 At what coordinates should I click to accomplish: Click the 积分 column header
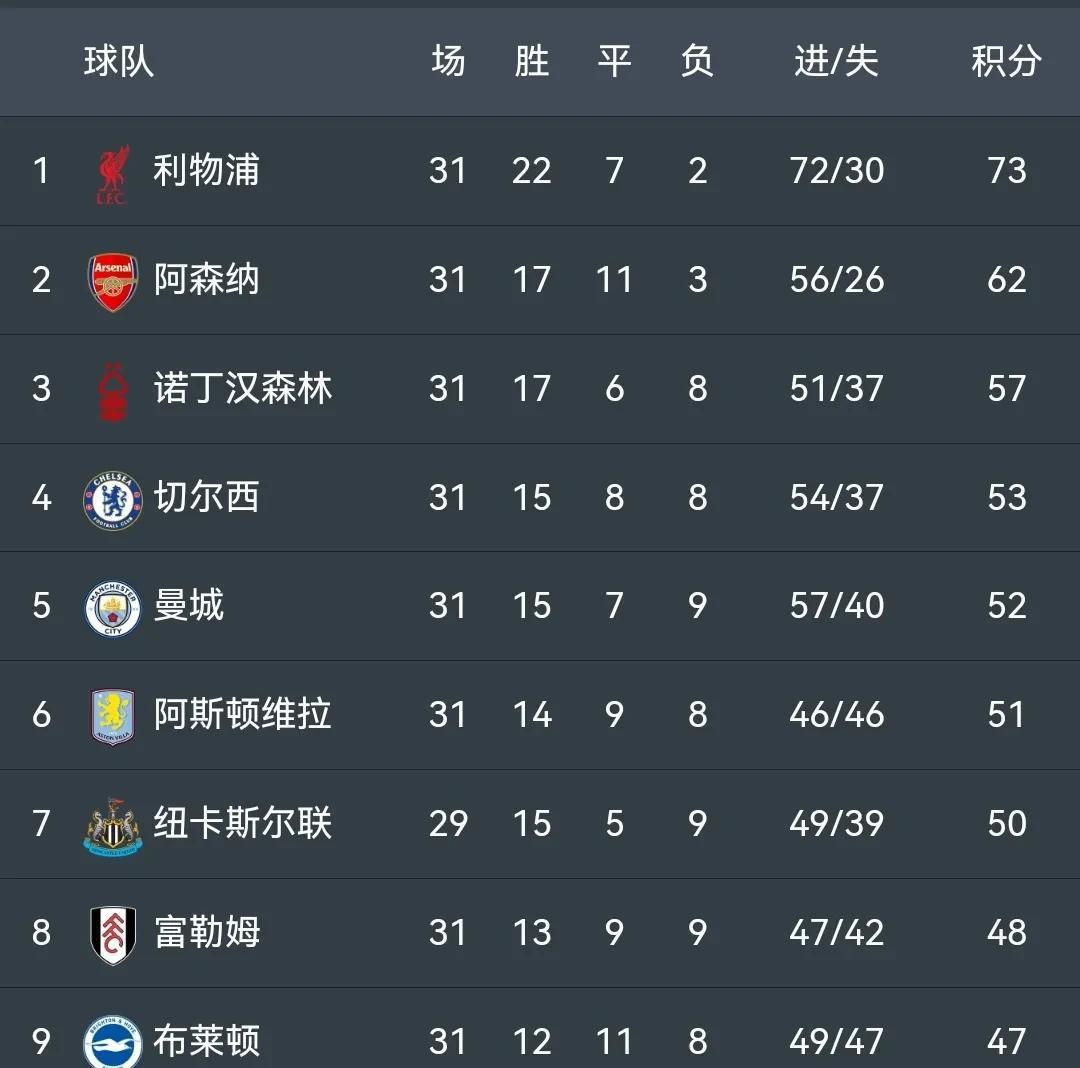coord(1006,62)
